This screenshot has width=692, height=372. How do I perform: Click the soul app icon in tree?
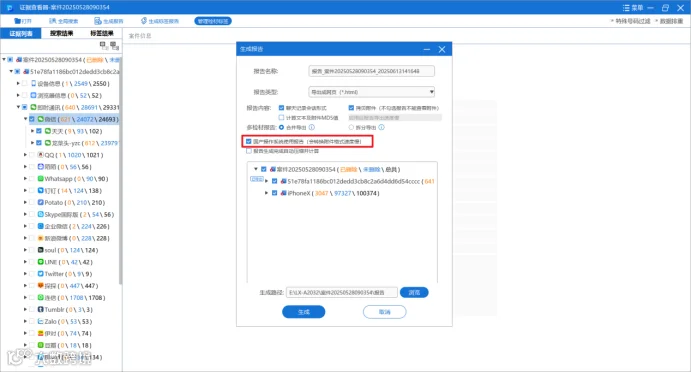tap(40, 250)
